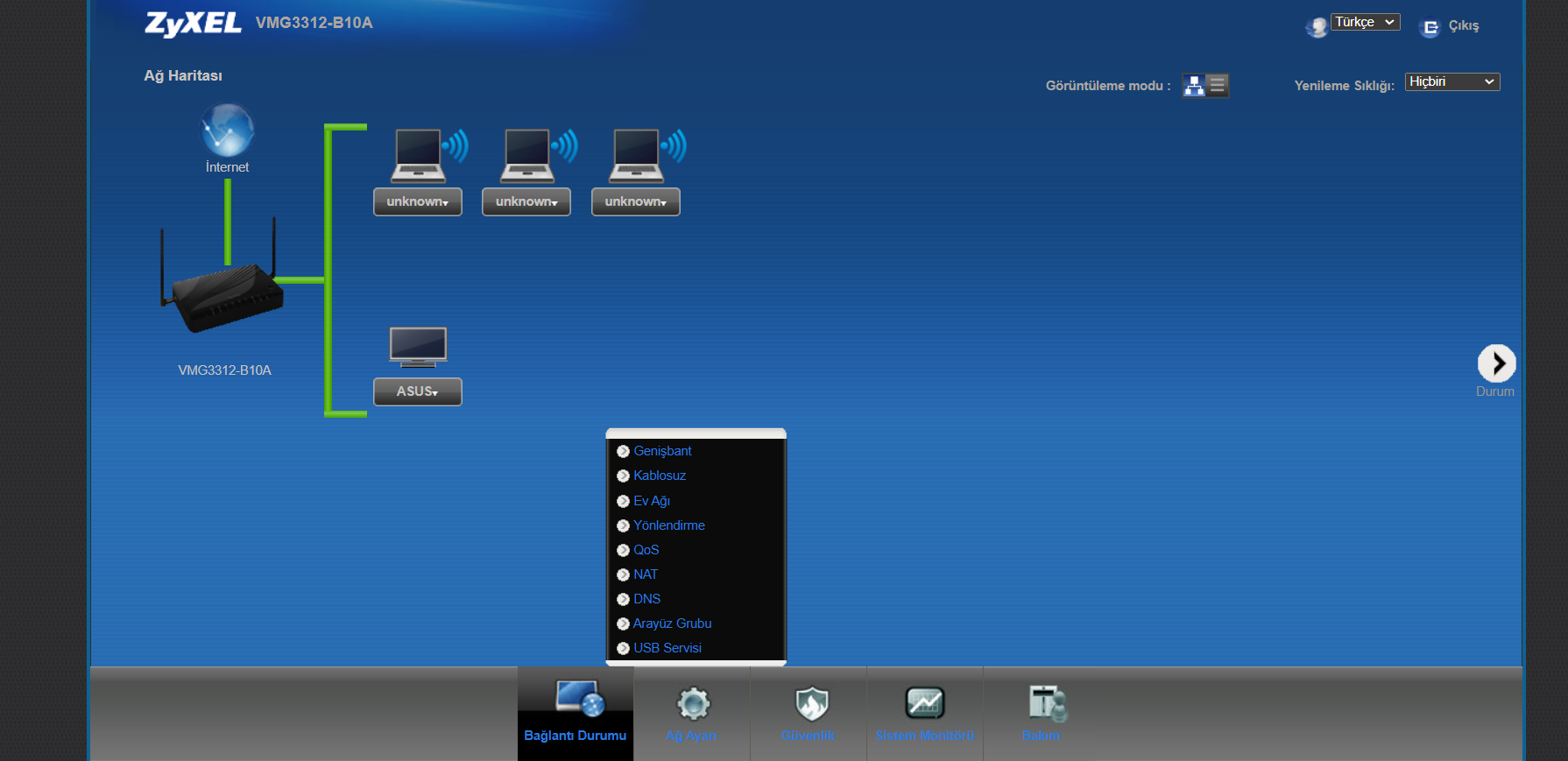The width and height of the screenshot is (1568, 761).
Task: Click the Yenileme Sıklığı label
Action: click(x=1345, y=86)
